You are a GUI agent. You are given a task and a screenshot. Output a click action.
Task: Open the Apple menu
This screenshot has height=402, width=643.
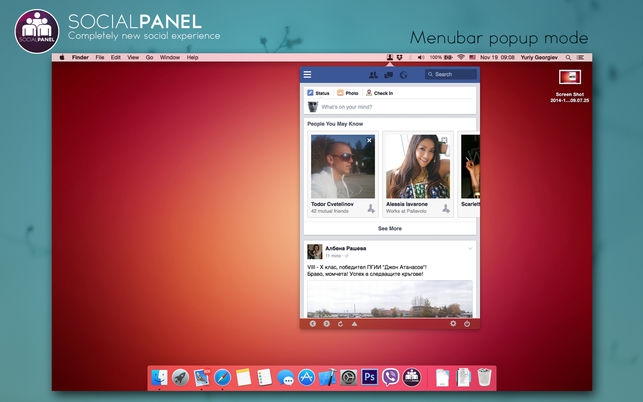(62, 57)
